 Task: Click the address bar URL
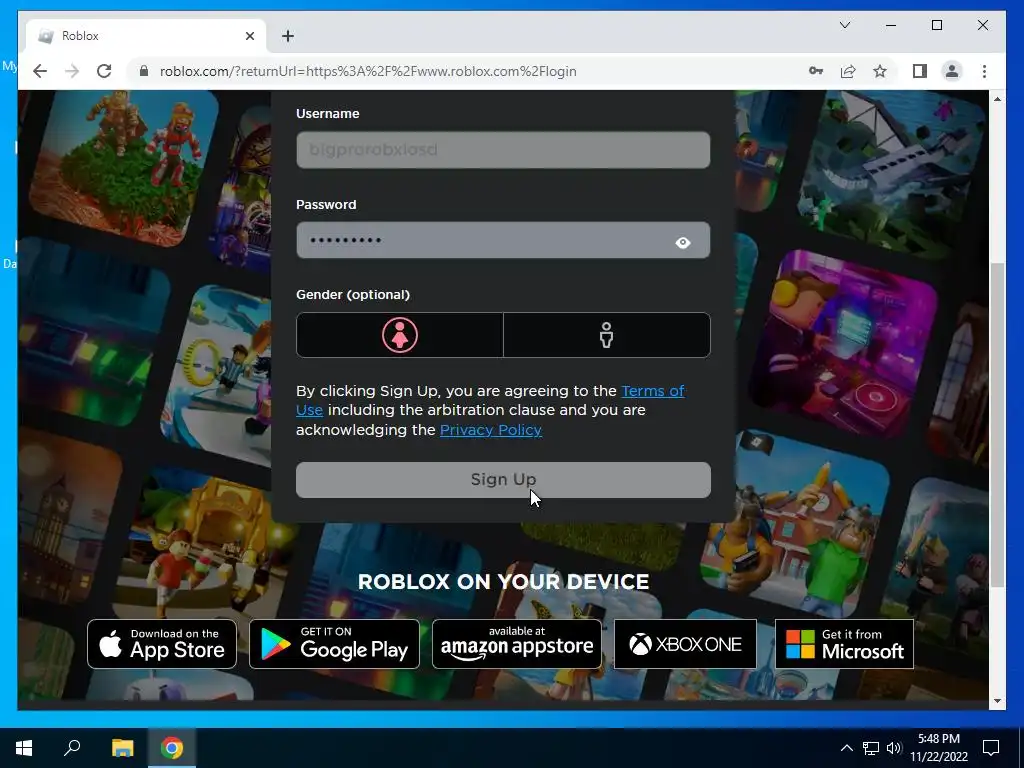click(x=368, y=71)
